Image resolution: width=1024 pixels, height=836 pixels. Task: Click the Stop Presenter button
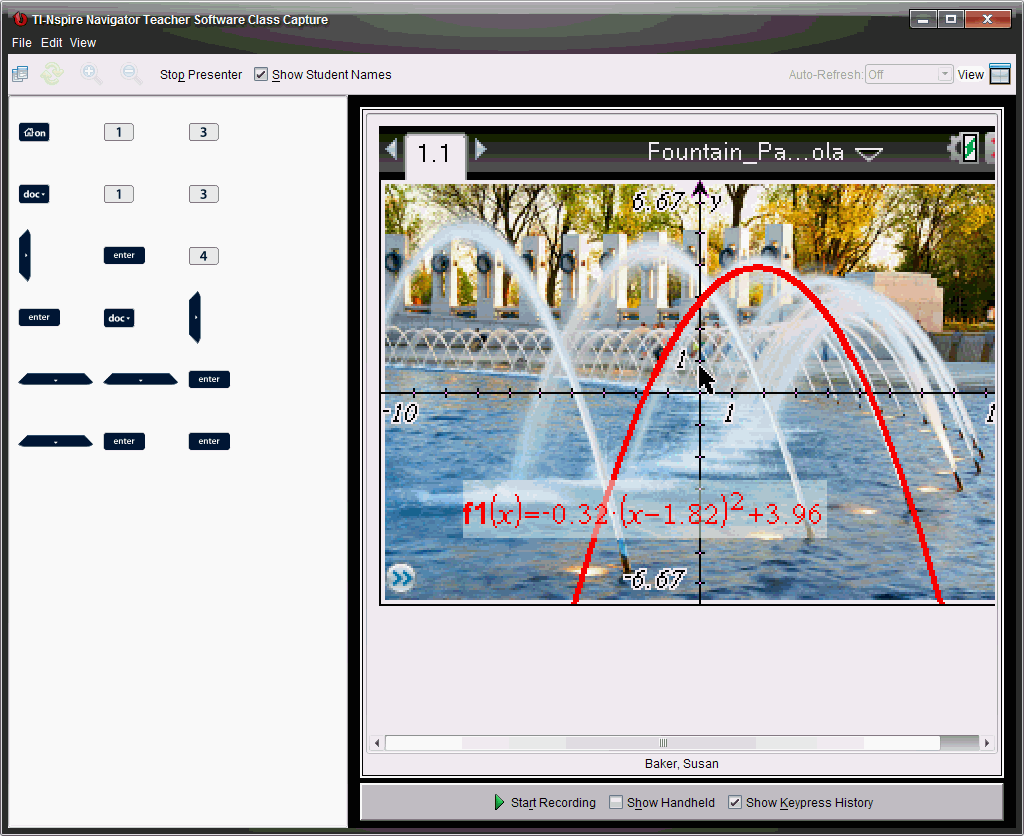point(201,74)
